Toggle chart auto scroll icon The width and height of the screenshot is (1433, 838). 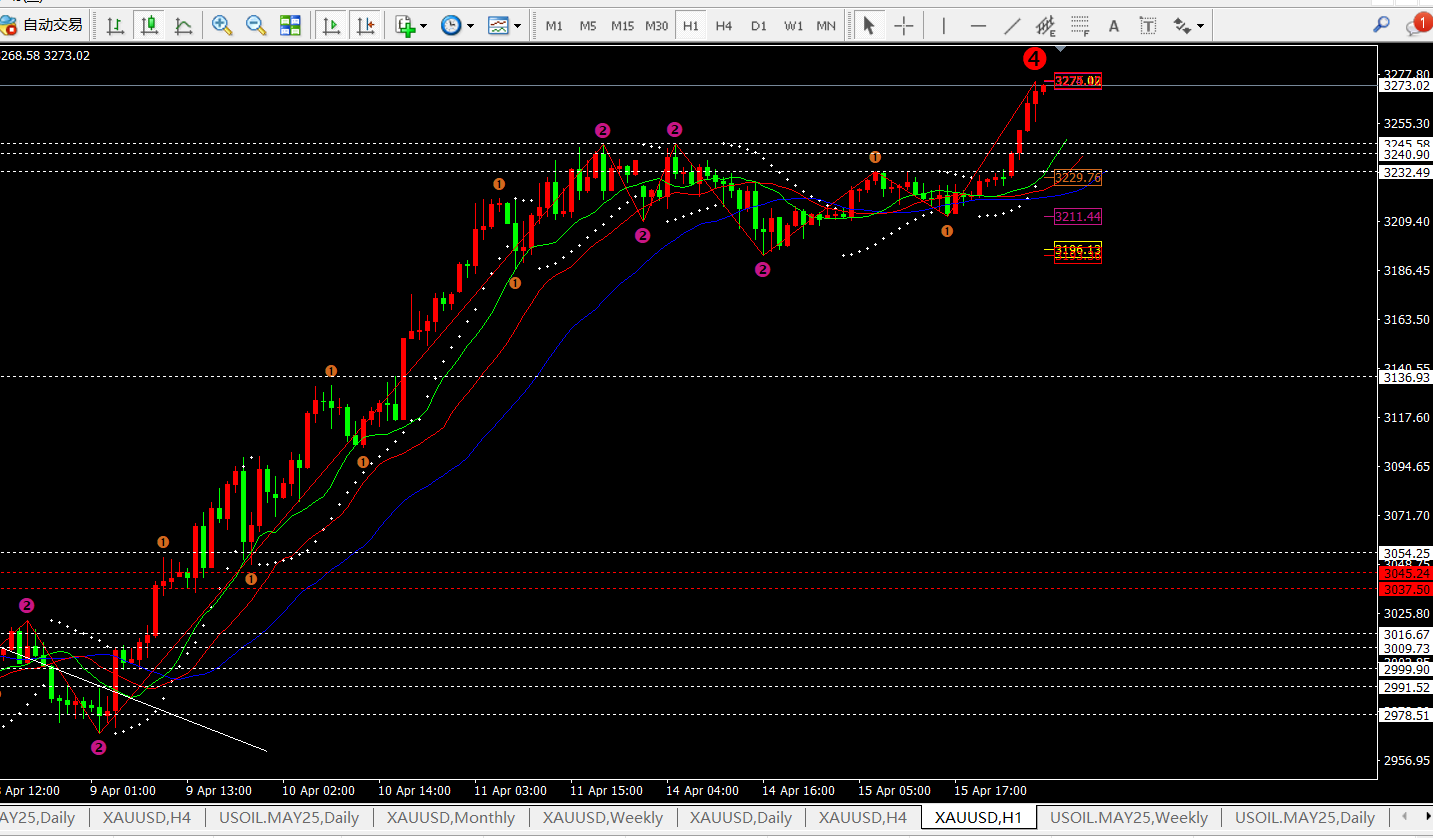tap(331, 25)
